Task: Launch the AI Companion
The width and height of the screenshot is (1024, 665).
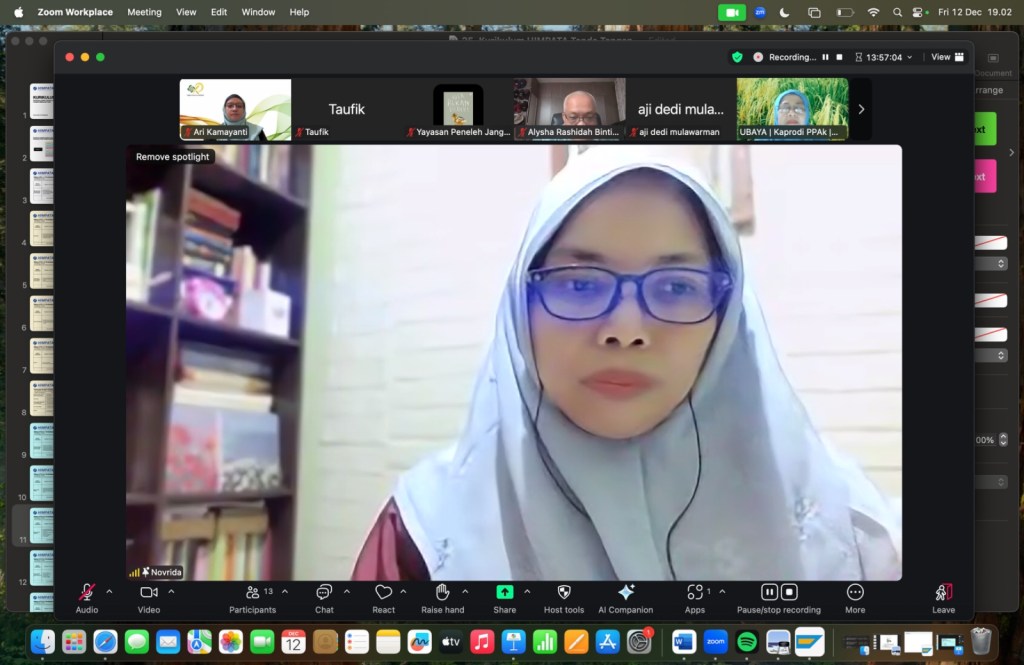Action: tap(626, 592)
